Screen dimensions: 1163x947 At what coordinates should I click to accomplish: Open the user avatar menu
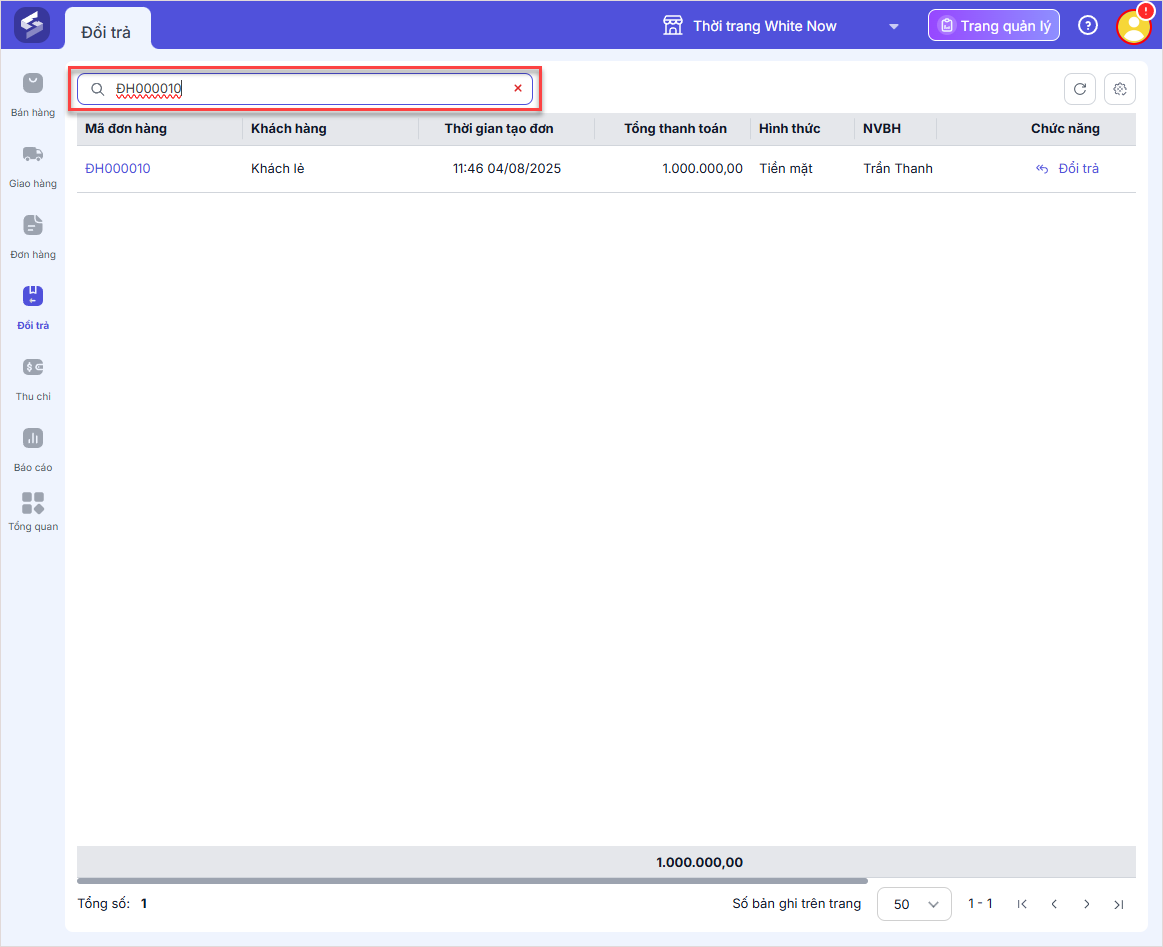[1133, 26]
